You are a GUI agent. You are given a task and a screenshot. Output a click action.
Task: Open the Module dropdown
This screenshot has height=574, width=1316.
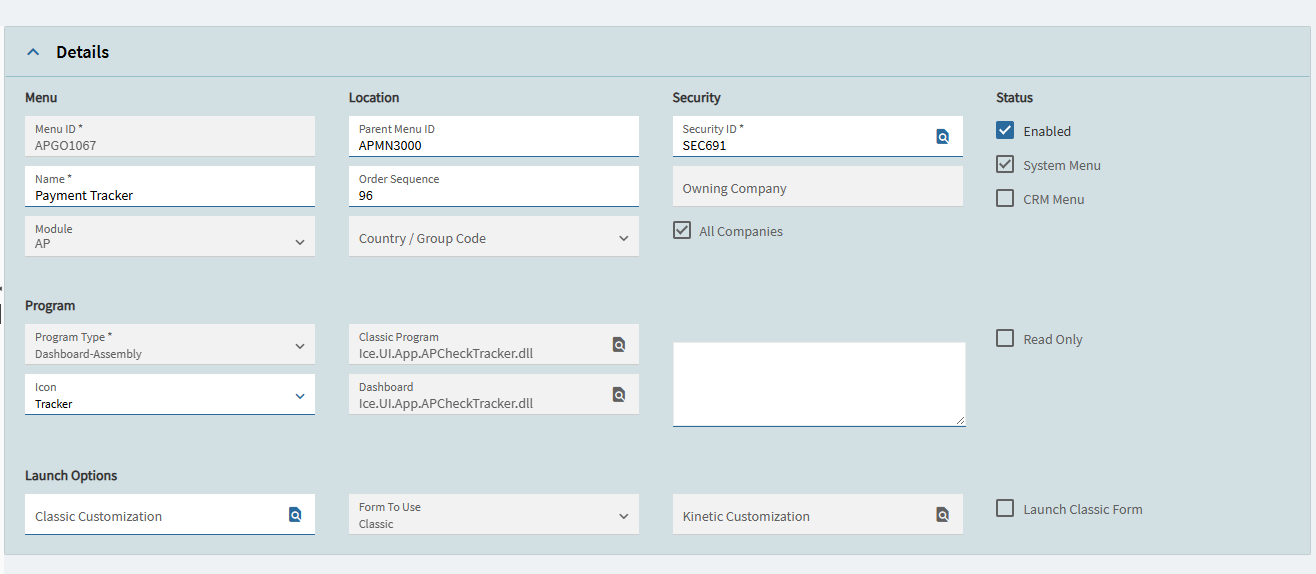[170, 236]
